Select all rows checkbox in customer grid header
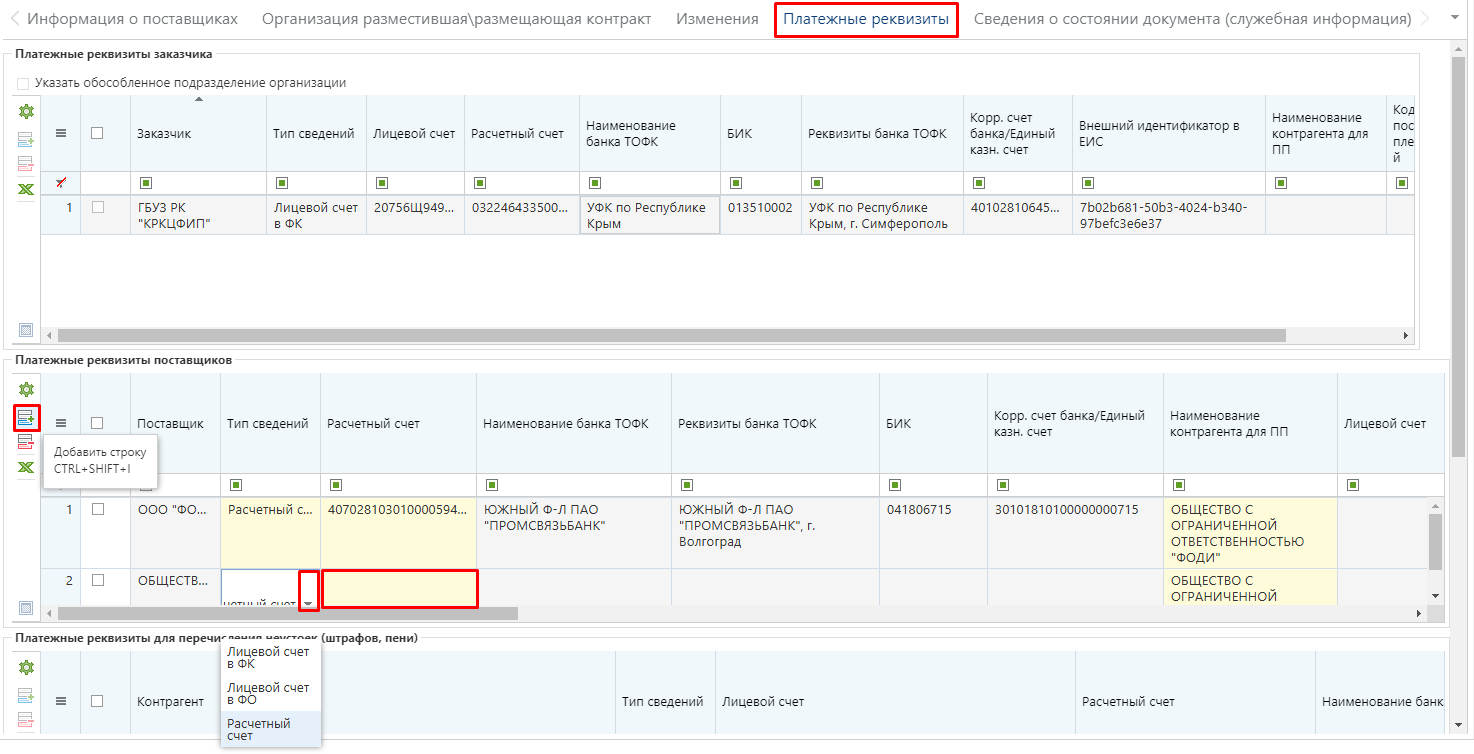Viewport: 1474px width, 754px height. point(97,133)
